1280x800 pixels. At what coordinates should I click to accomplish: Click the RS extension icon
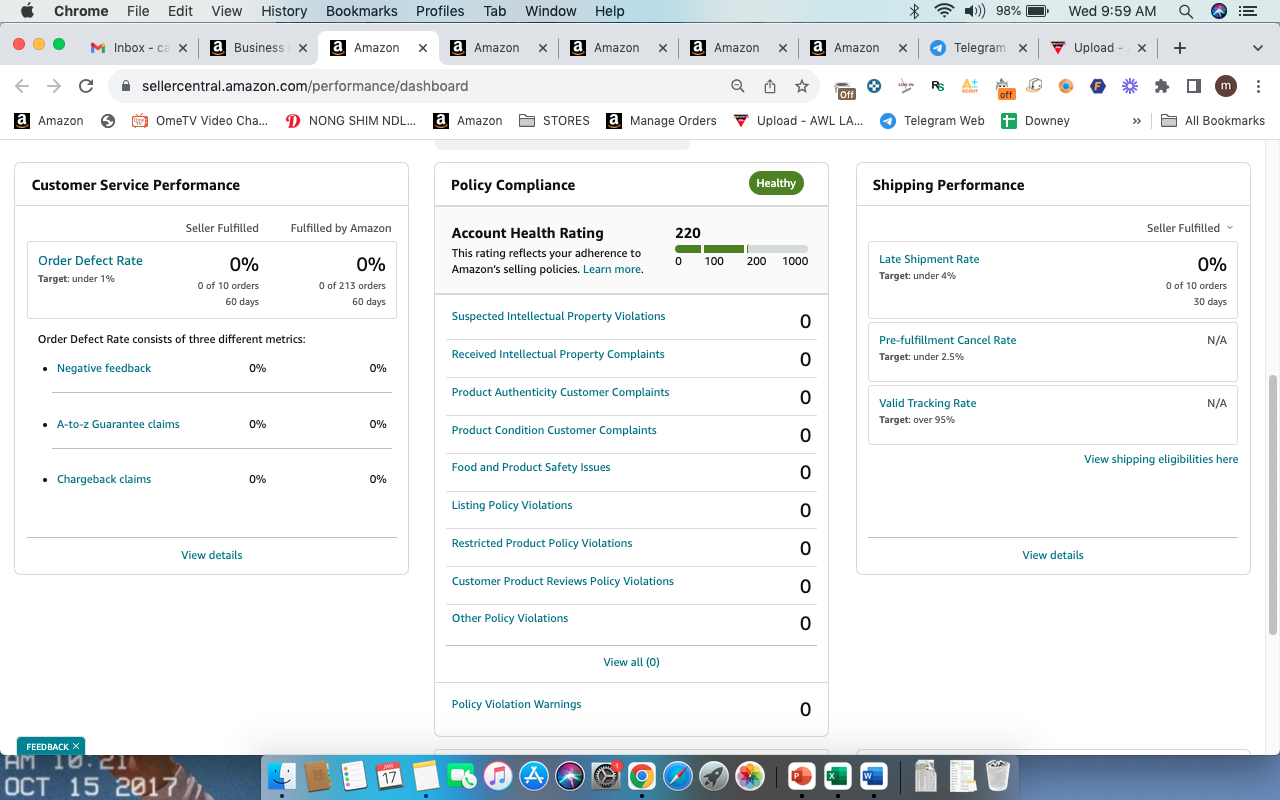coord(938,86)
